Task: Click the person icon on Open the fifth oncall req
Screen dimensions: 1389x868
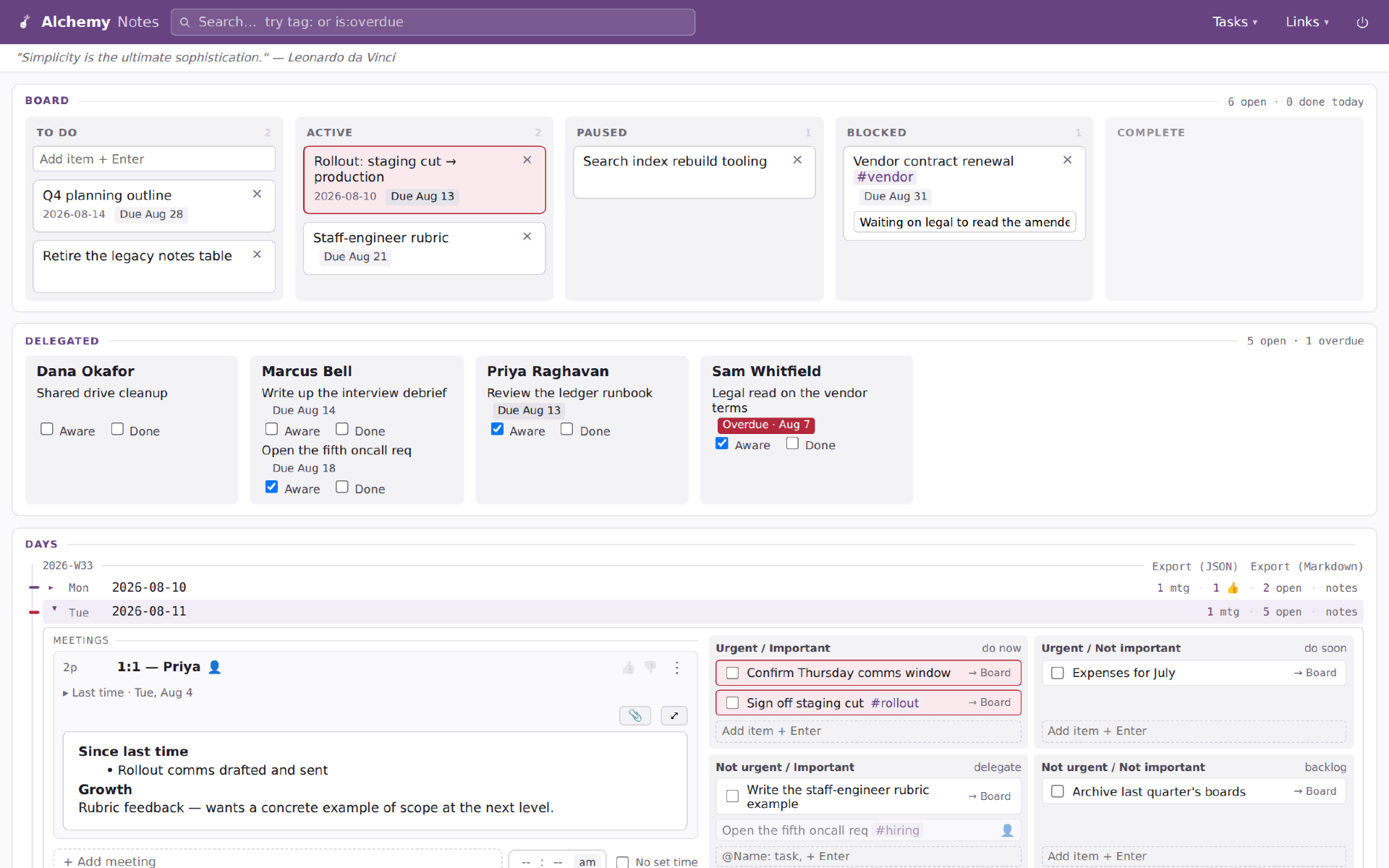Action: (1007, 830)
